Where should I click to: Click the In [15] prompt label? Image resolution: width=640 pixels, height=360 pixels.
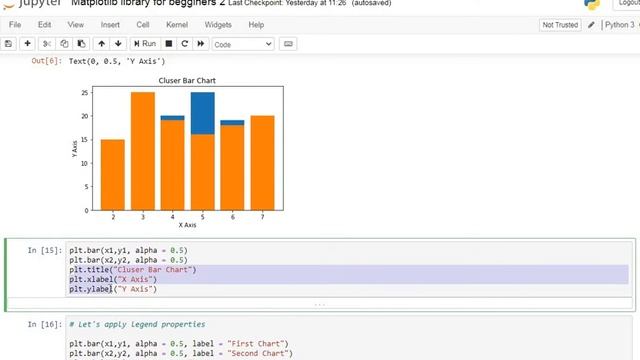pos(45,251)
